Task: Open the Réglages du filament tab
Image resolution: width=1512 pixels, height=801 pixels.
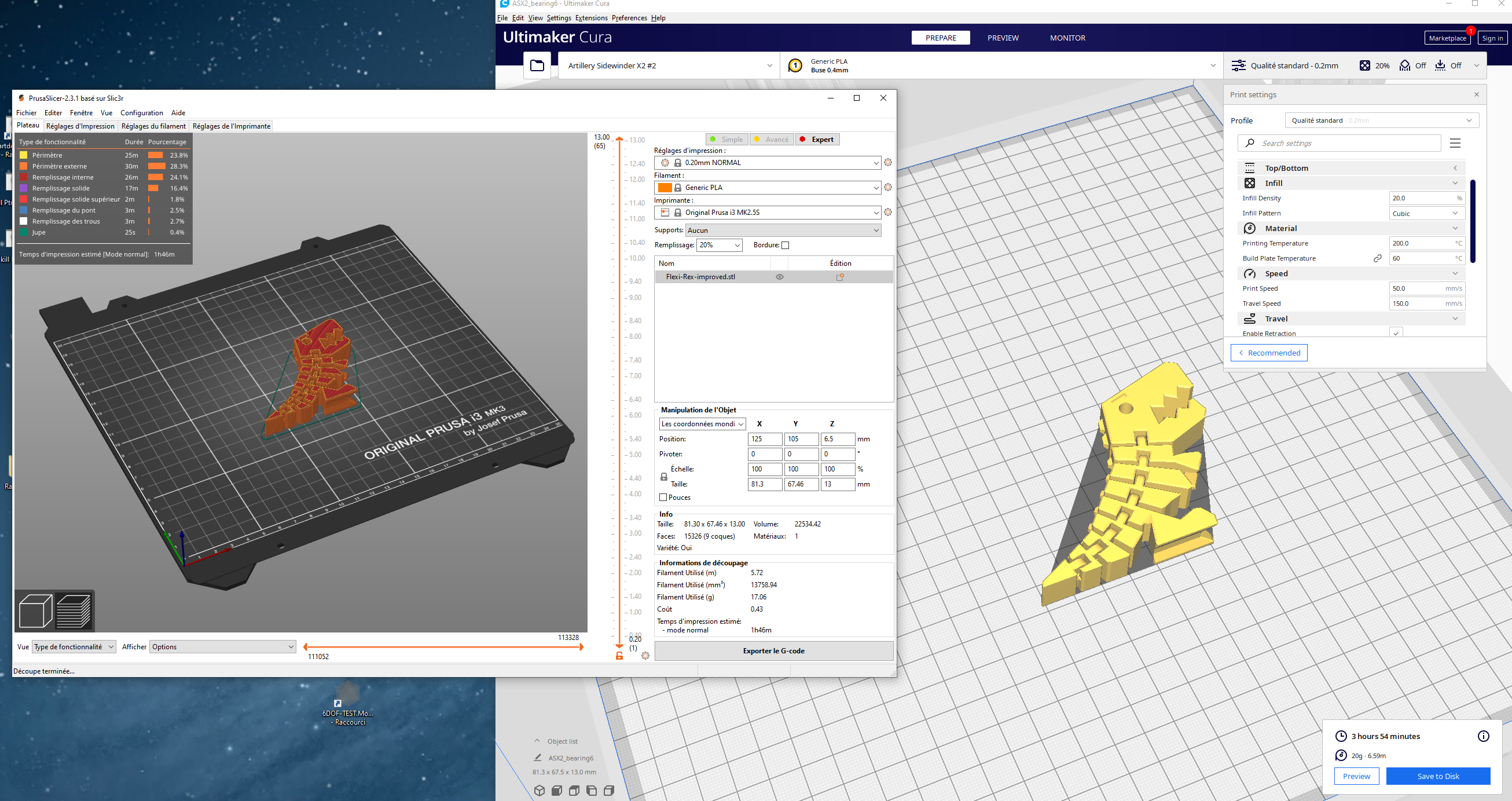Action: point(153,126)
